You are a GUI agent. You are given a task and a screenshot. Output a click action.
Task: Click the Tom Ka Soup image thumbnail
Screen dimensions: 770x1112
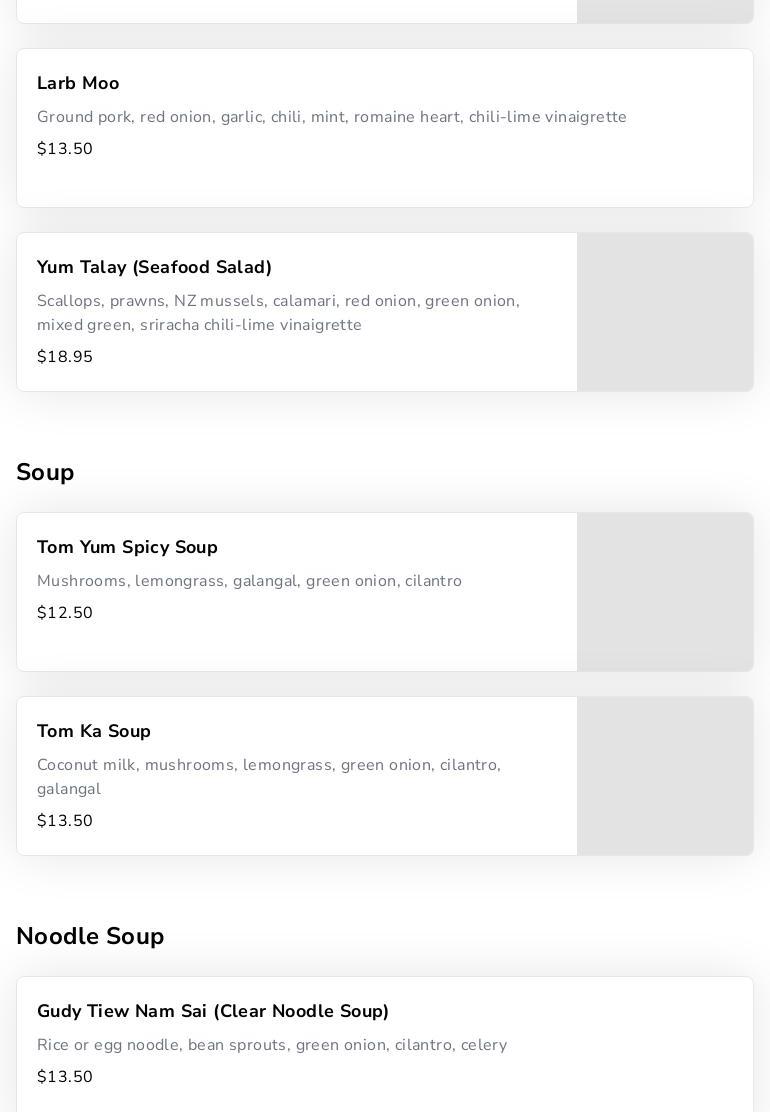click(x=665, y=776)
